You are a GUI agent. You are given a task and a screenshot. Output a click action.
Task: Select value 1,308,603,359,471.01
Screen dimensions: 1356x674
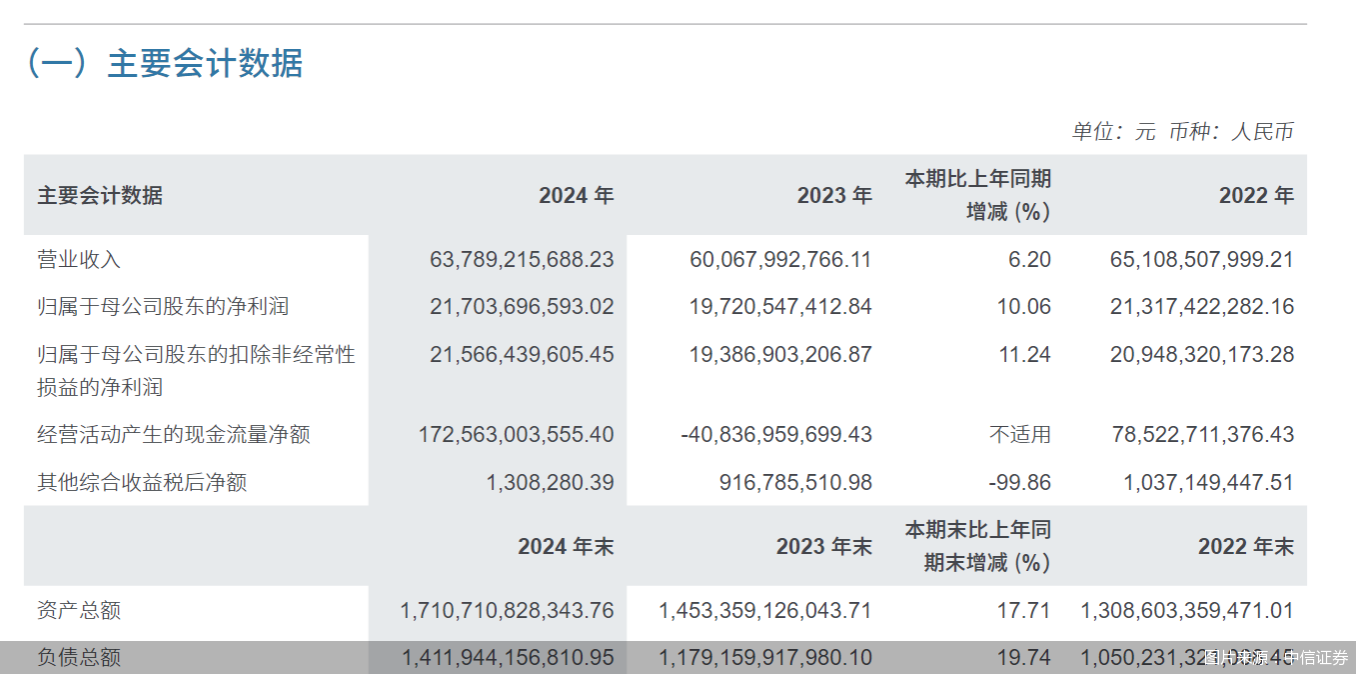(x=1187, y=610)
